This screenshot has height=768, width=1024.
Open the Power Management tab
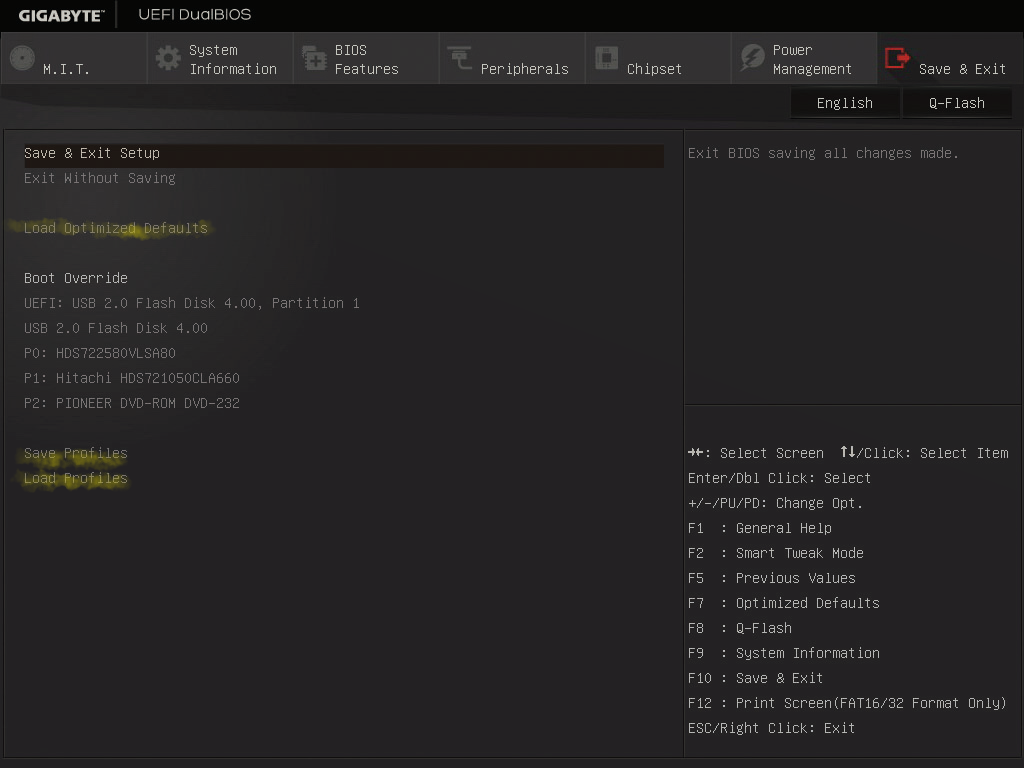coord(804,58)
